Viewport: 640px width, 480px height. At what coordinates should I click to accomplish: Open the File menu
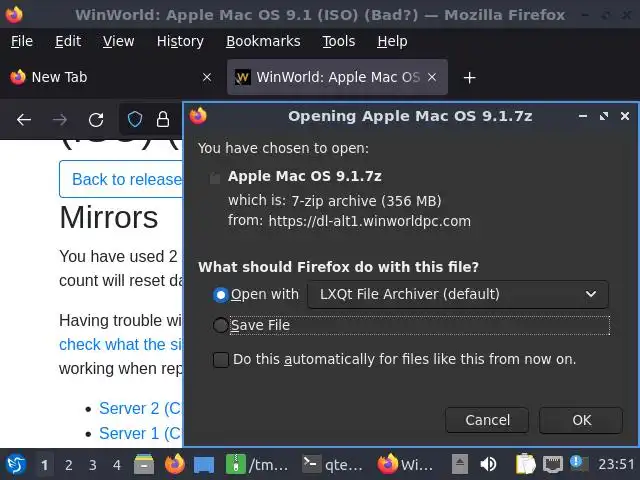[x=22, y=41]
